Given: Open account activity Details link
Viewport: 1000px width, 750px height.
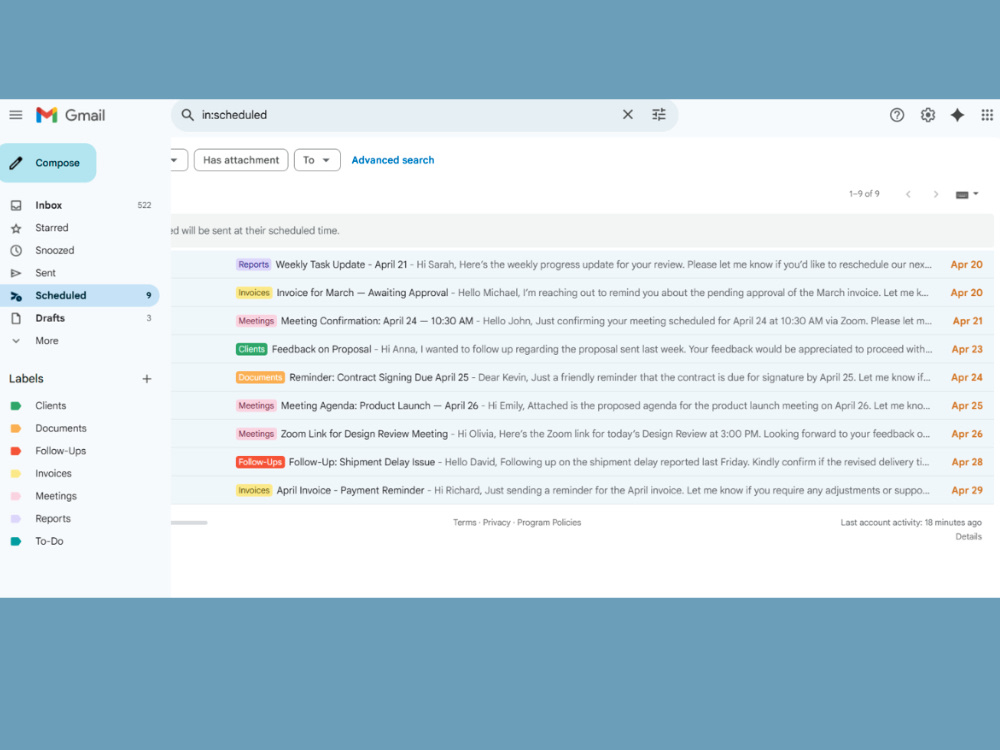Looking at the screenshot, I should 968,536.
